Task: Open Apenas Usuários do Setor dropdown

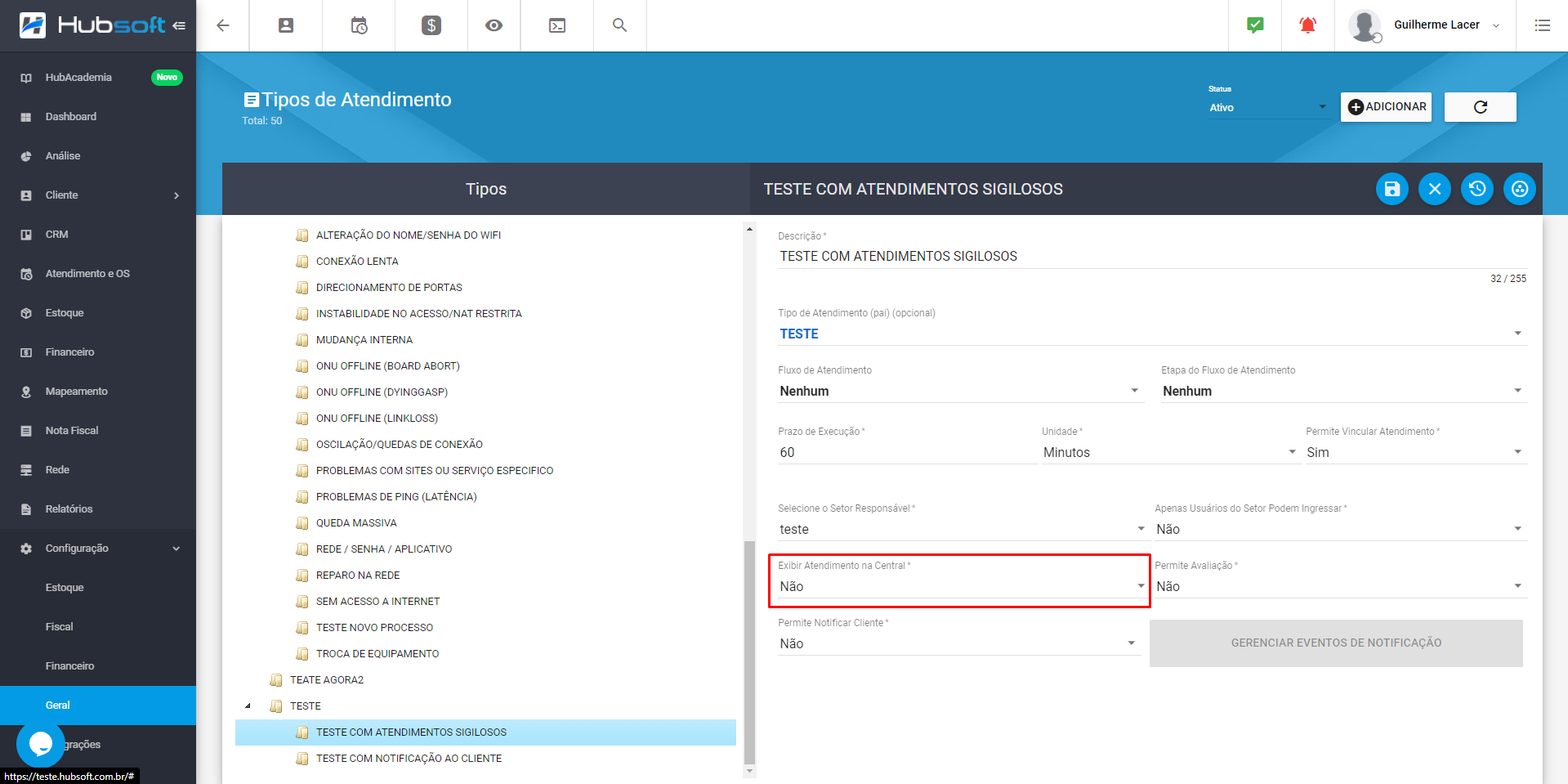Action: (1340, 529)
